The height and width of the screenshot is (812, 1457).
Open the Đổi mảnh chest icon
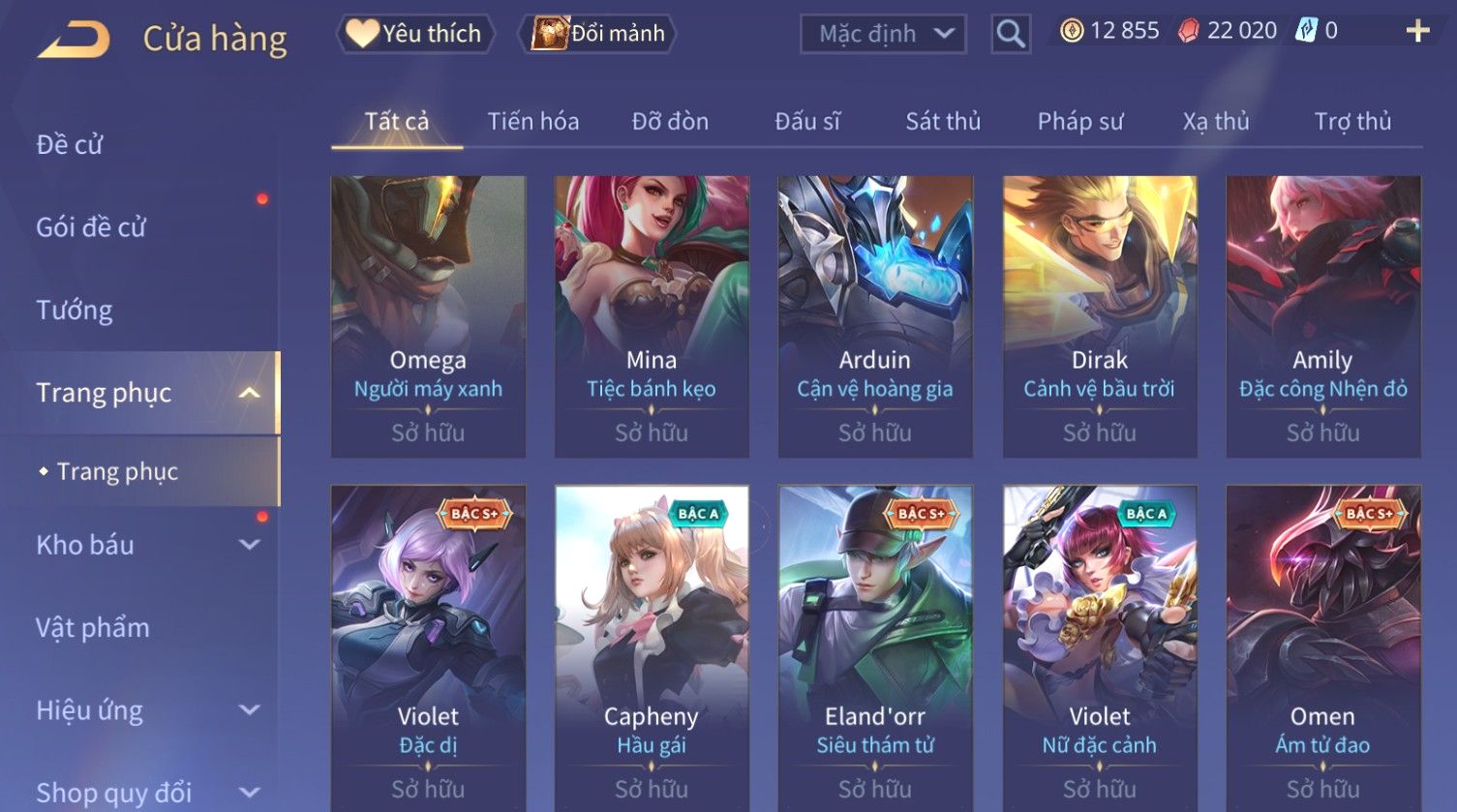pyautogui.click(x=549, y=33)
